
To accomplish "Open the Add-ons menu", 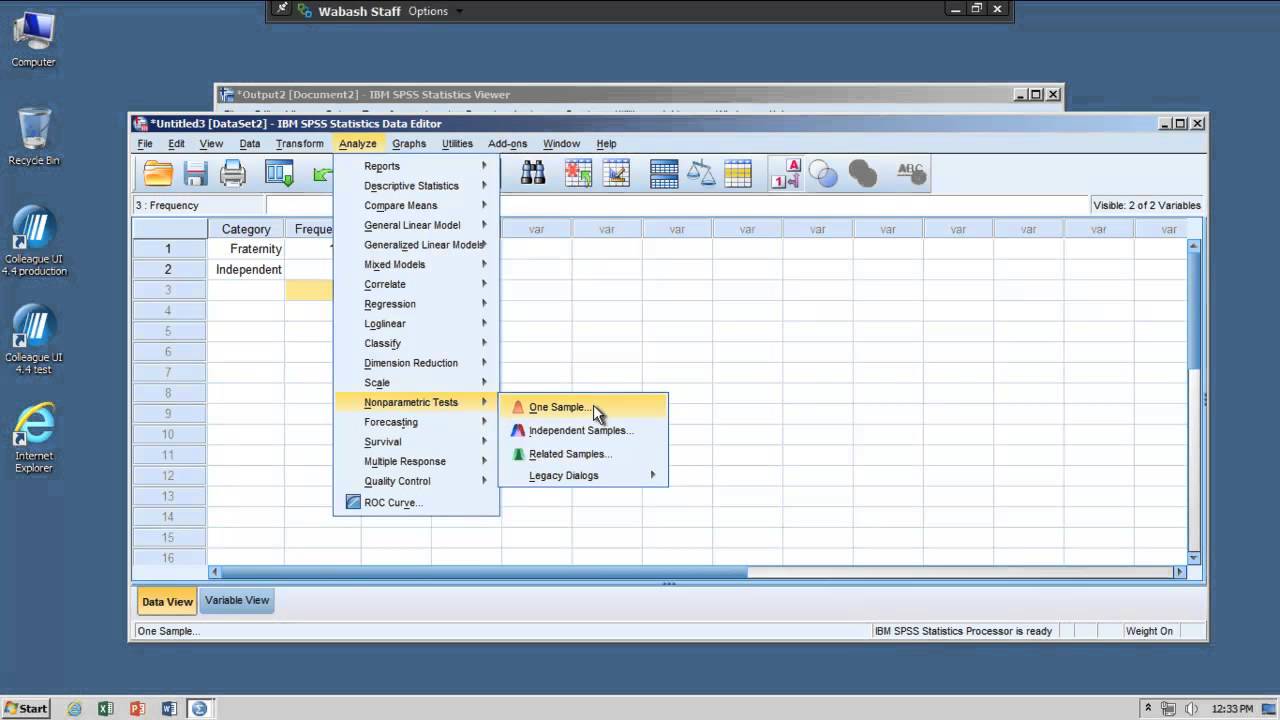I will [507, 144].
